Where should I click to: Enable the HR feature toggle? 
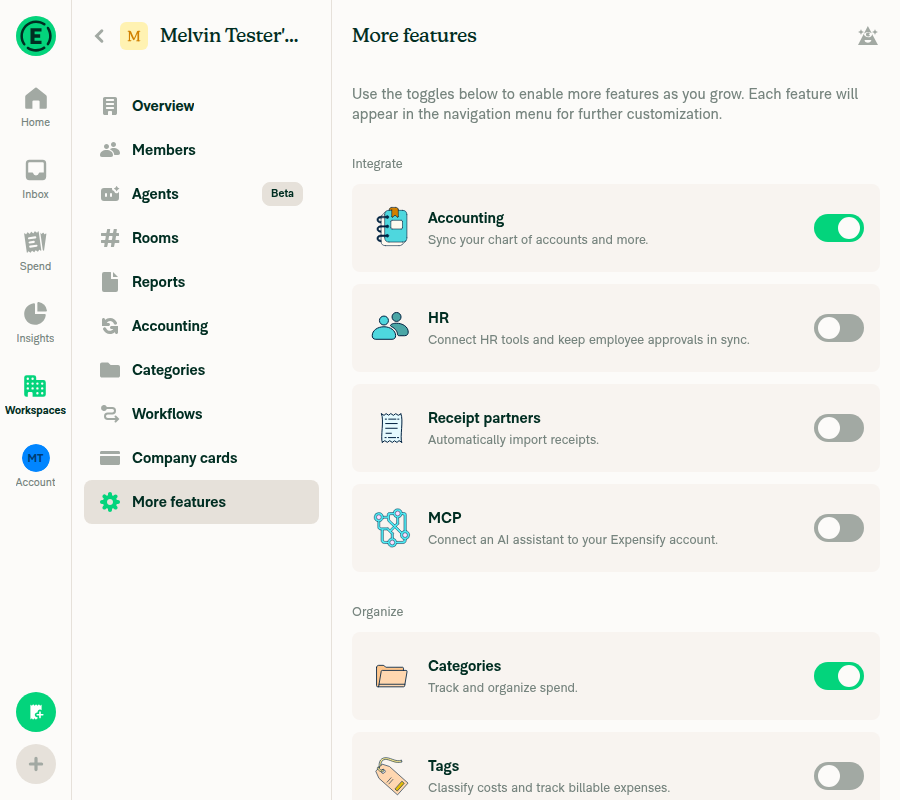point(839,328)
